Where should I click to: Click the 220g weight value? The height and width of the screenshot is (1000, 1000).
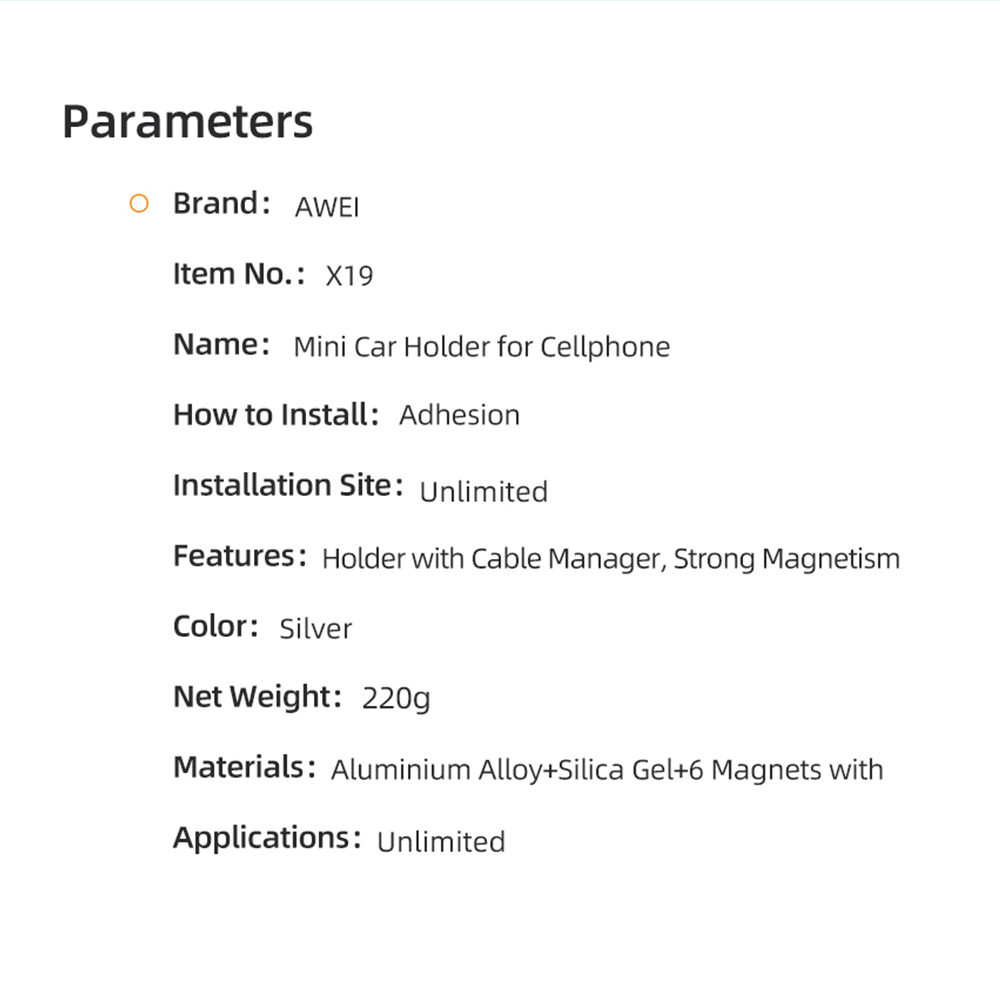396,699
